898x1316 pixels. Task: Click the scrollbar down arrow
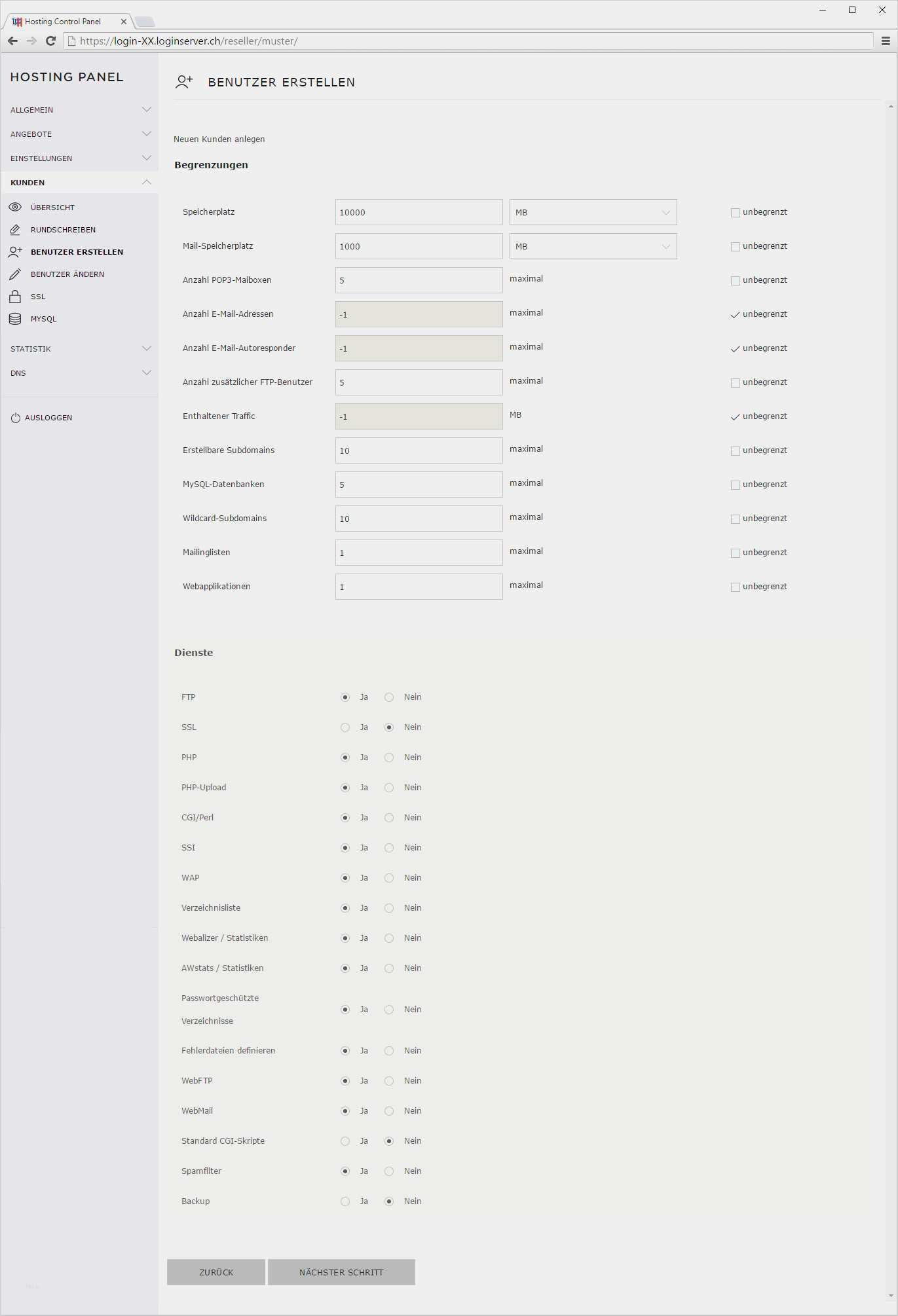coord(890,1295)
